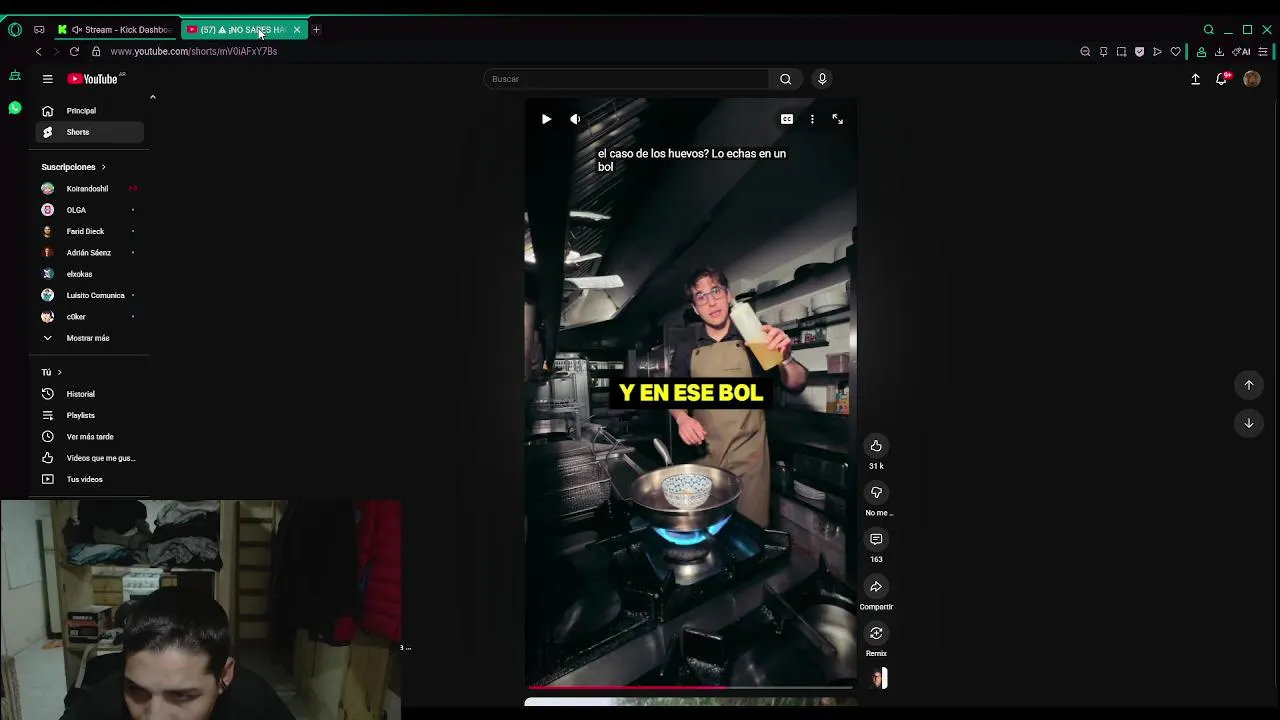This screenshot has width=1280, height=720.
Task: Open browser tab search magnifier
Action: (x=1208, y=30)
